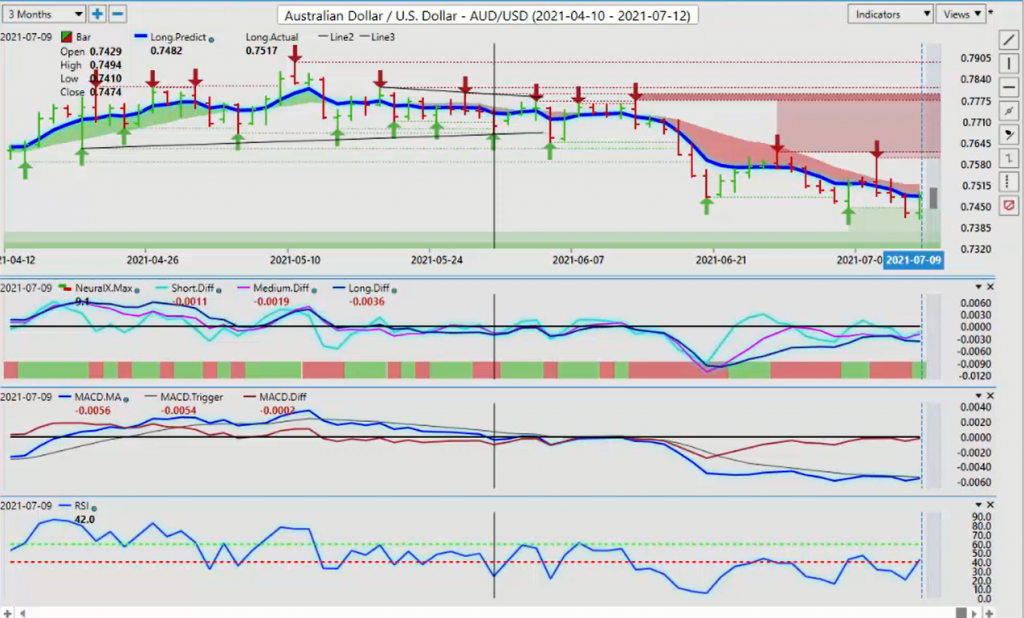Click the Bar legend color icon
The image size is (1024, 618).
(x=66, y=37)
